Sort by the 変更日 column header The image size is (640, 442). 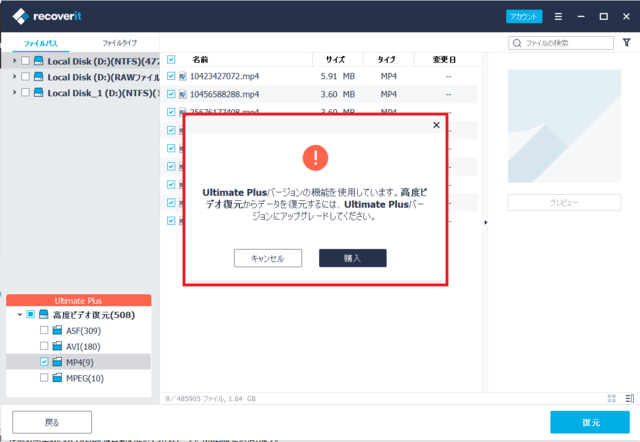pyautogui.click(x=444, y=60)
